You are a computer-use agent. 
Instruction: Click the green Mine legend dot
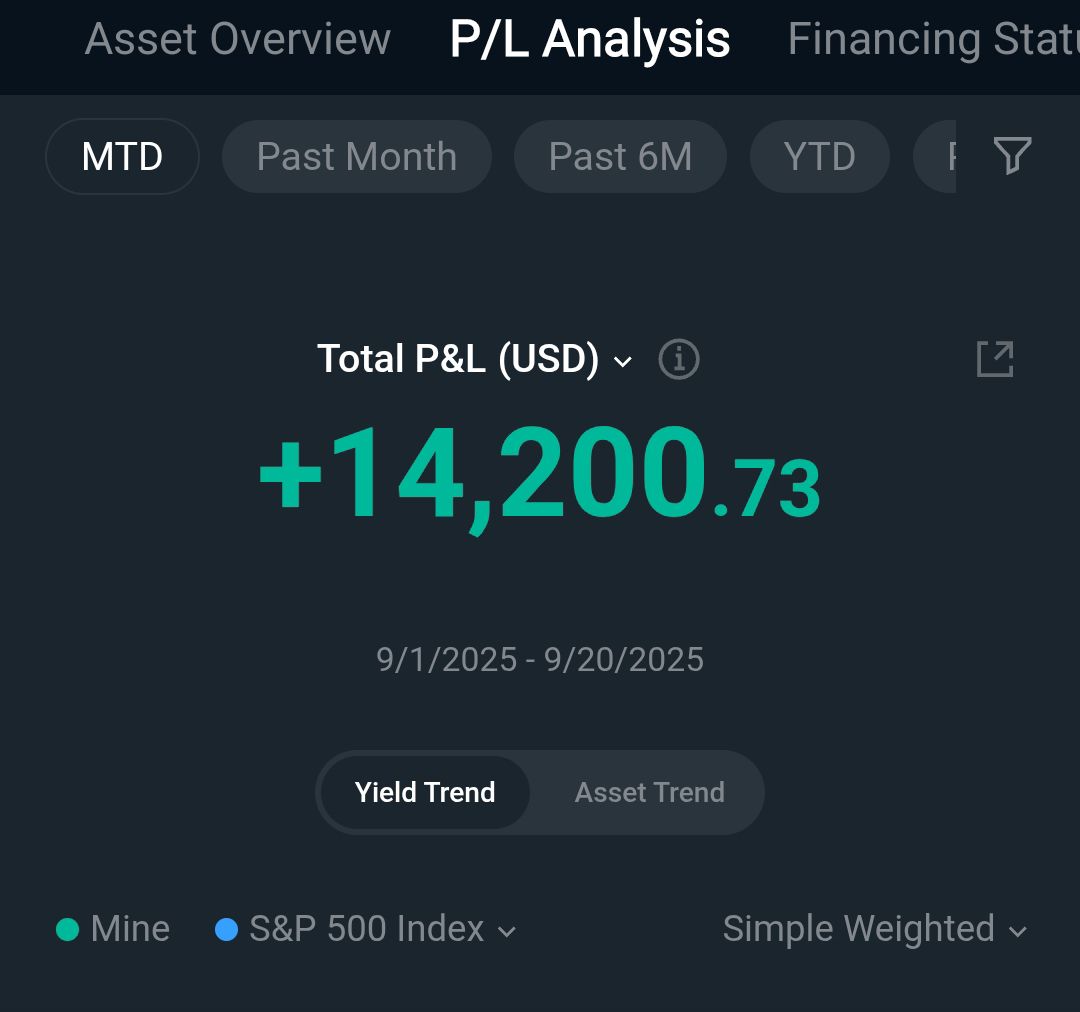(x=67, y=930)
